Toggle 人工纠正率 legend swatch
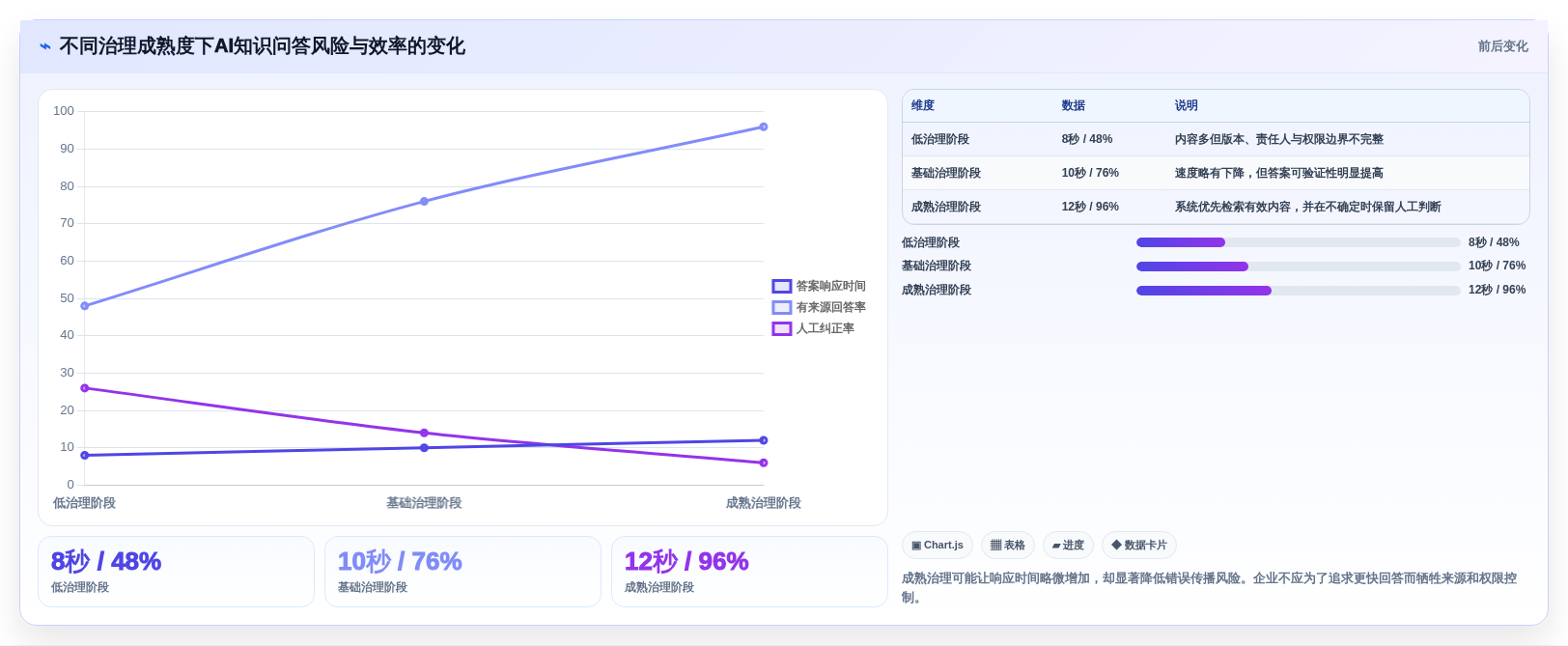 (782, 328)
